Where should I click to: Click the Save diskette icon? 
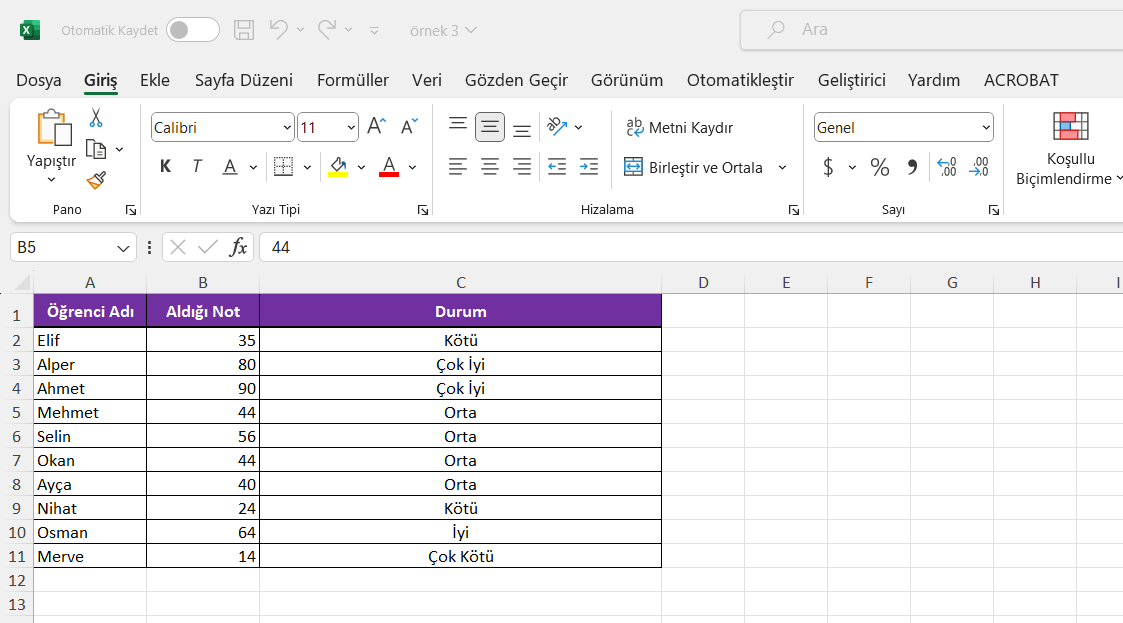(x=244, y=30)
